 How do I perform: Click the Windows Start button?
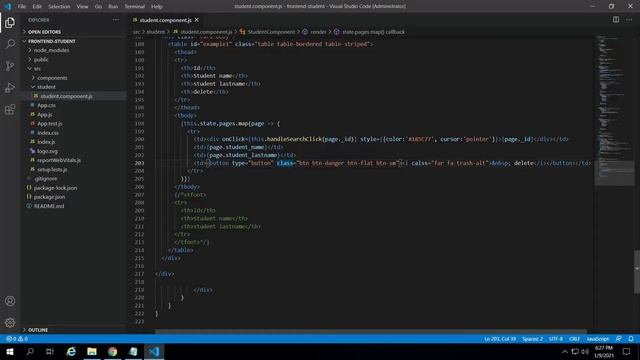(10, 351)
